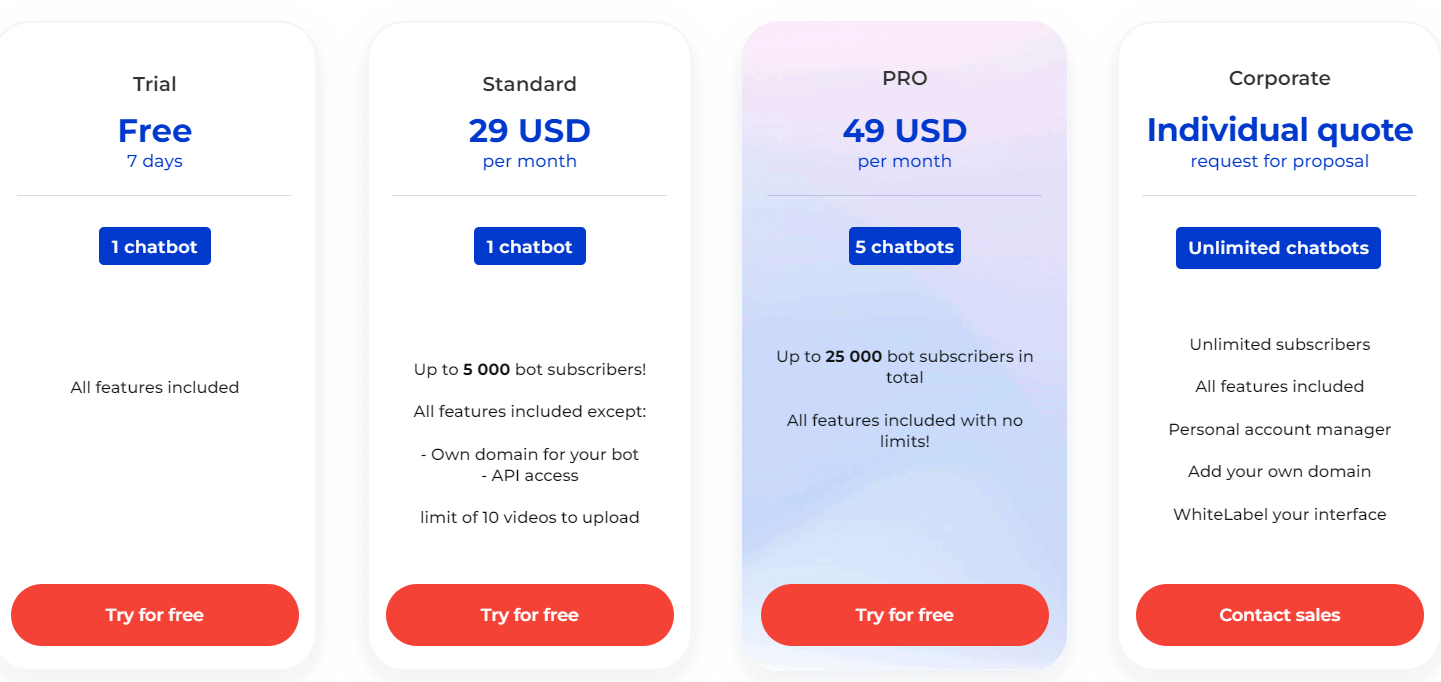Viewport: 1441px width, 682px height.
Task: Click the Contact sales button
Action: click(1279, 615)
